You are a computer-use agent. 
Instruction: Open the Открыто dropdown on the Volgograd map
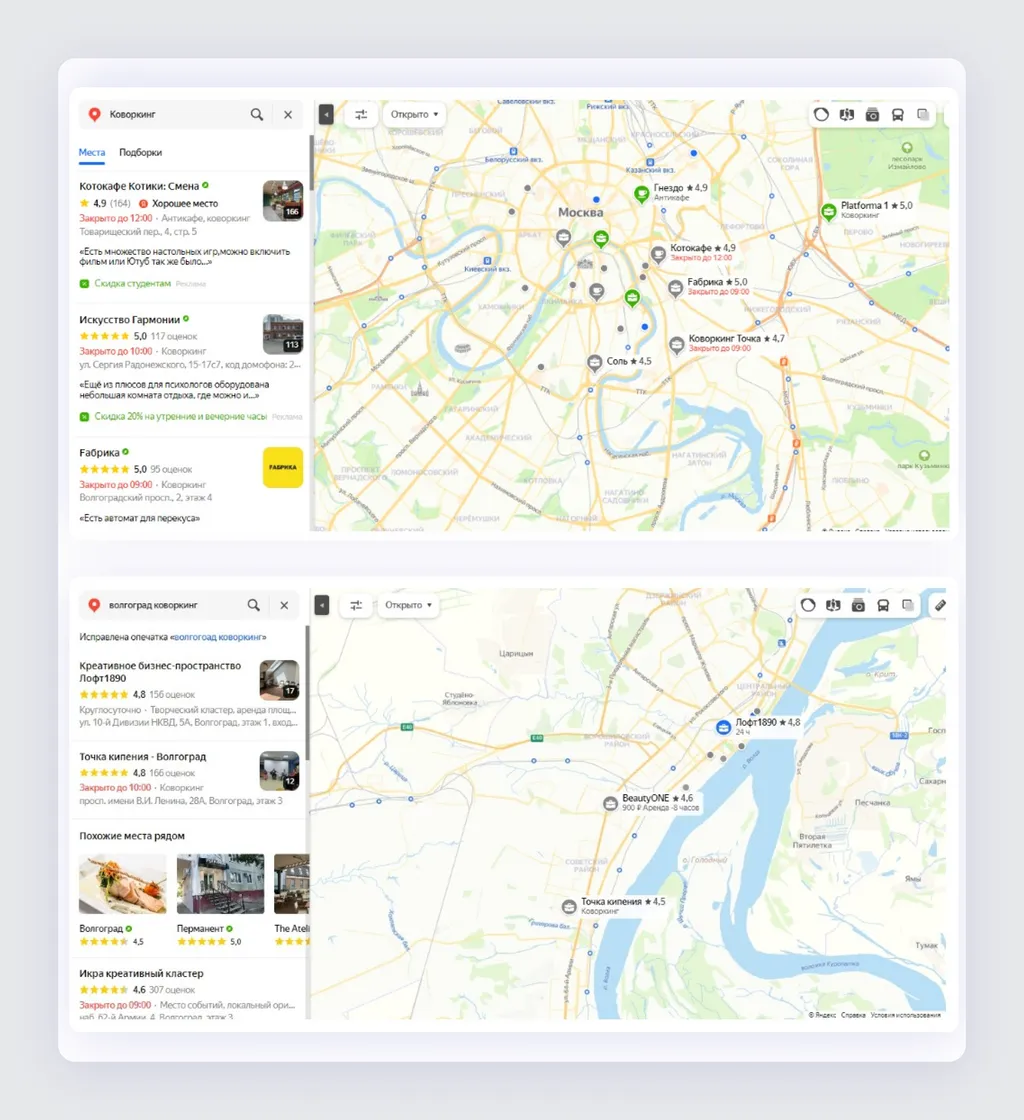pyautogui.click(x=408, y=605)
